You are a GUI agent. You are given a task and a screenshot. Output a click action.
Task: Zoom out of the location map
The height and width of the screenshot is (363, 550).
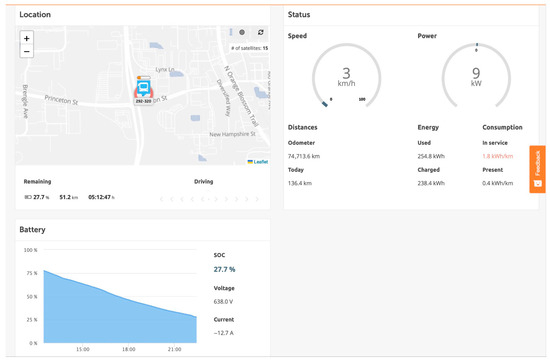(x=27, y=51)
